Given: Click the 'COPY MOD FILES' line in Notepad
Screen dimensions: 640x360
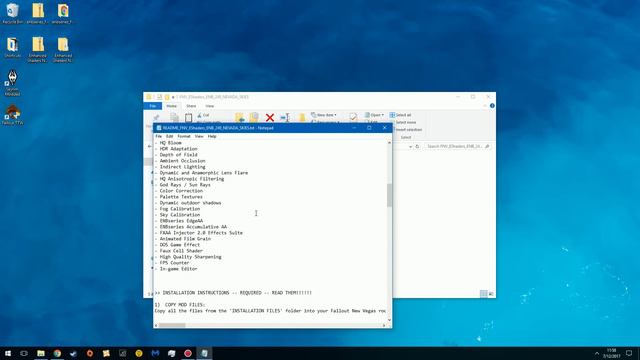Looking at the screenshot, I should pyautogui.click(x=180, y=305).
